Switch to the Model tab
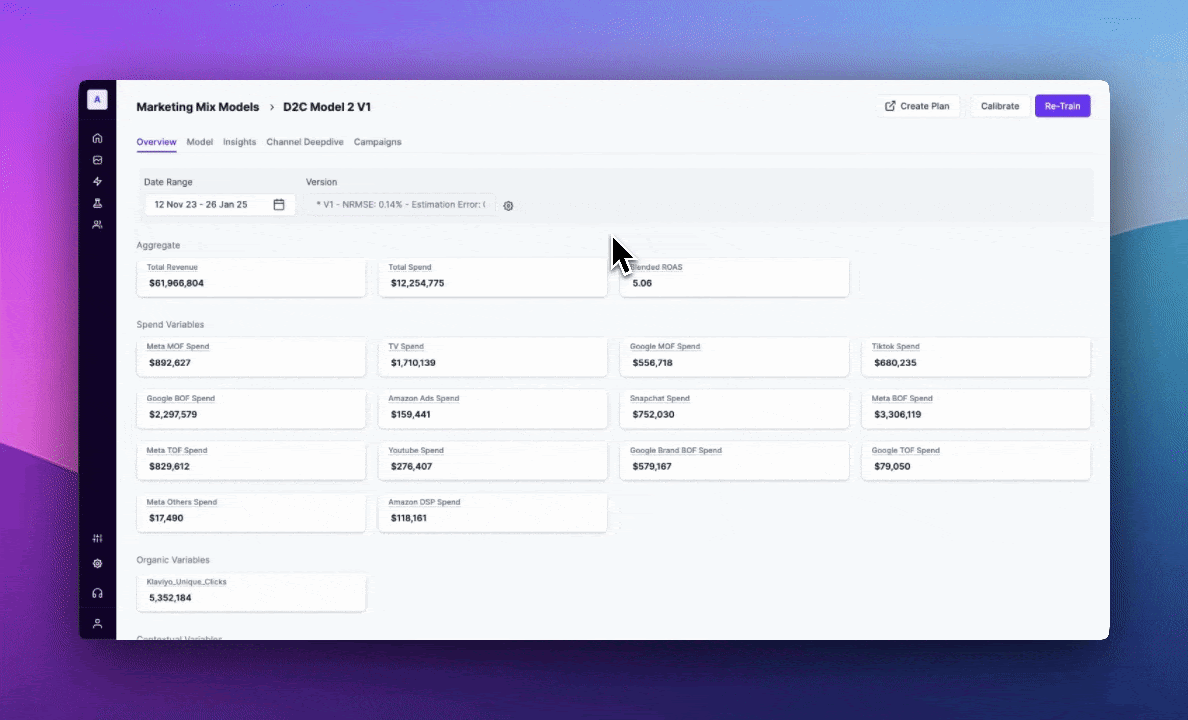1188x720 pixels. click(x=199, y=142)
